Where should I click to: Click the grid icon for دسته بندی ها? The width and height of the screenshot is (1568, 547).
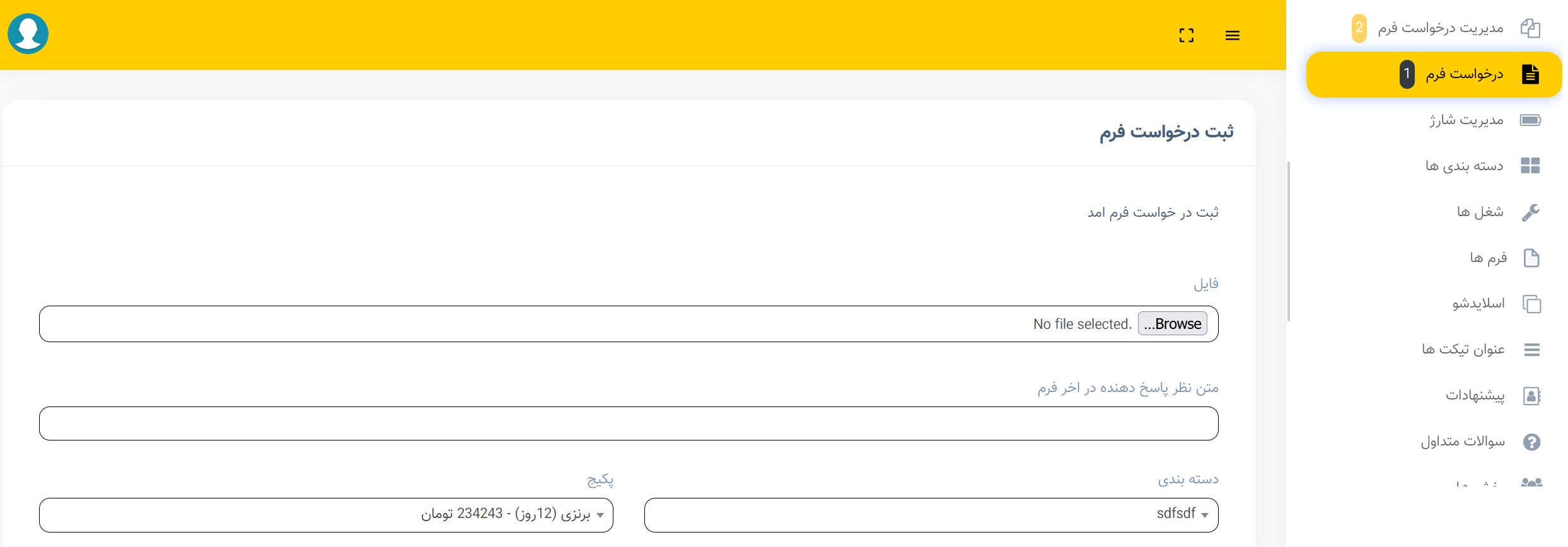pyautogui.click(x=1530, y=166)
